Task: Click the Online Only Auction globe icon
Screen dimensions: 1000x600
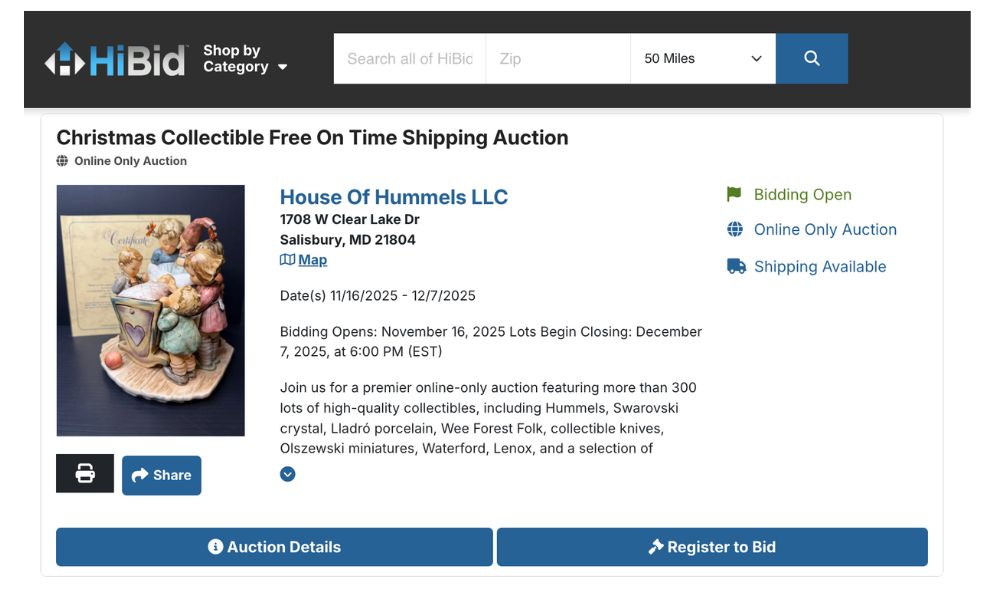Action: [735, 230]
